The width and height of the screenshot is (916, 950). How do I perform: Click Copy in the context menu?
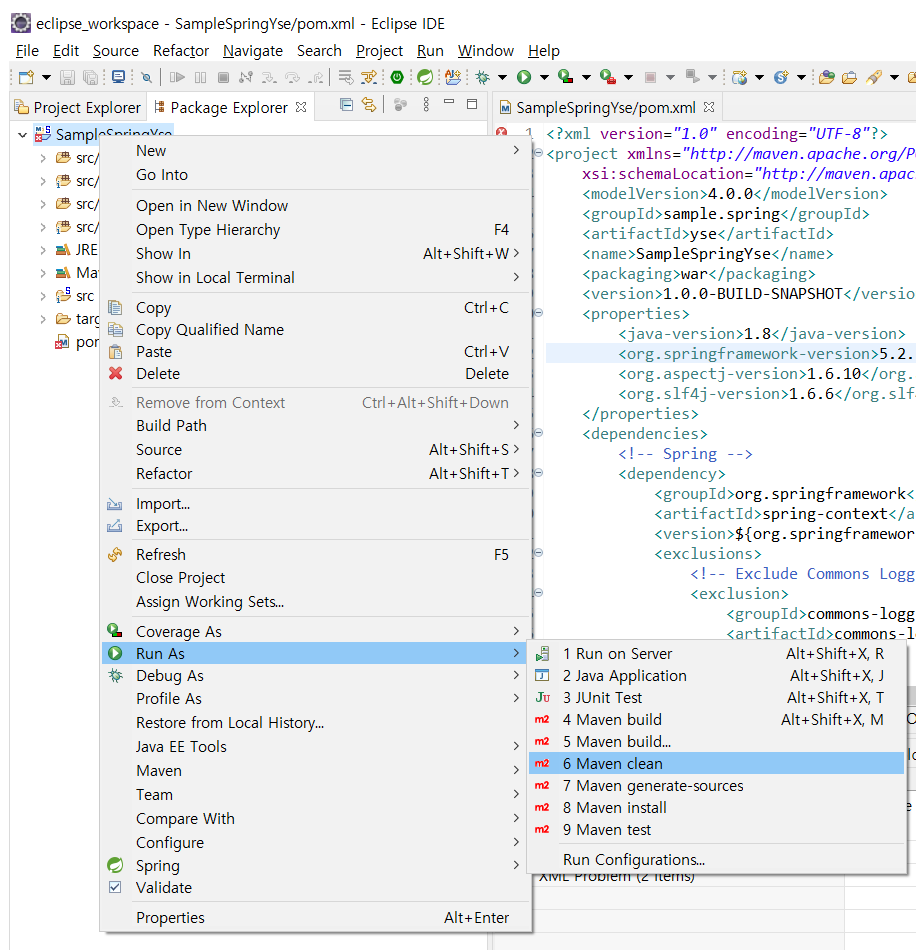click(317, 308)
